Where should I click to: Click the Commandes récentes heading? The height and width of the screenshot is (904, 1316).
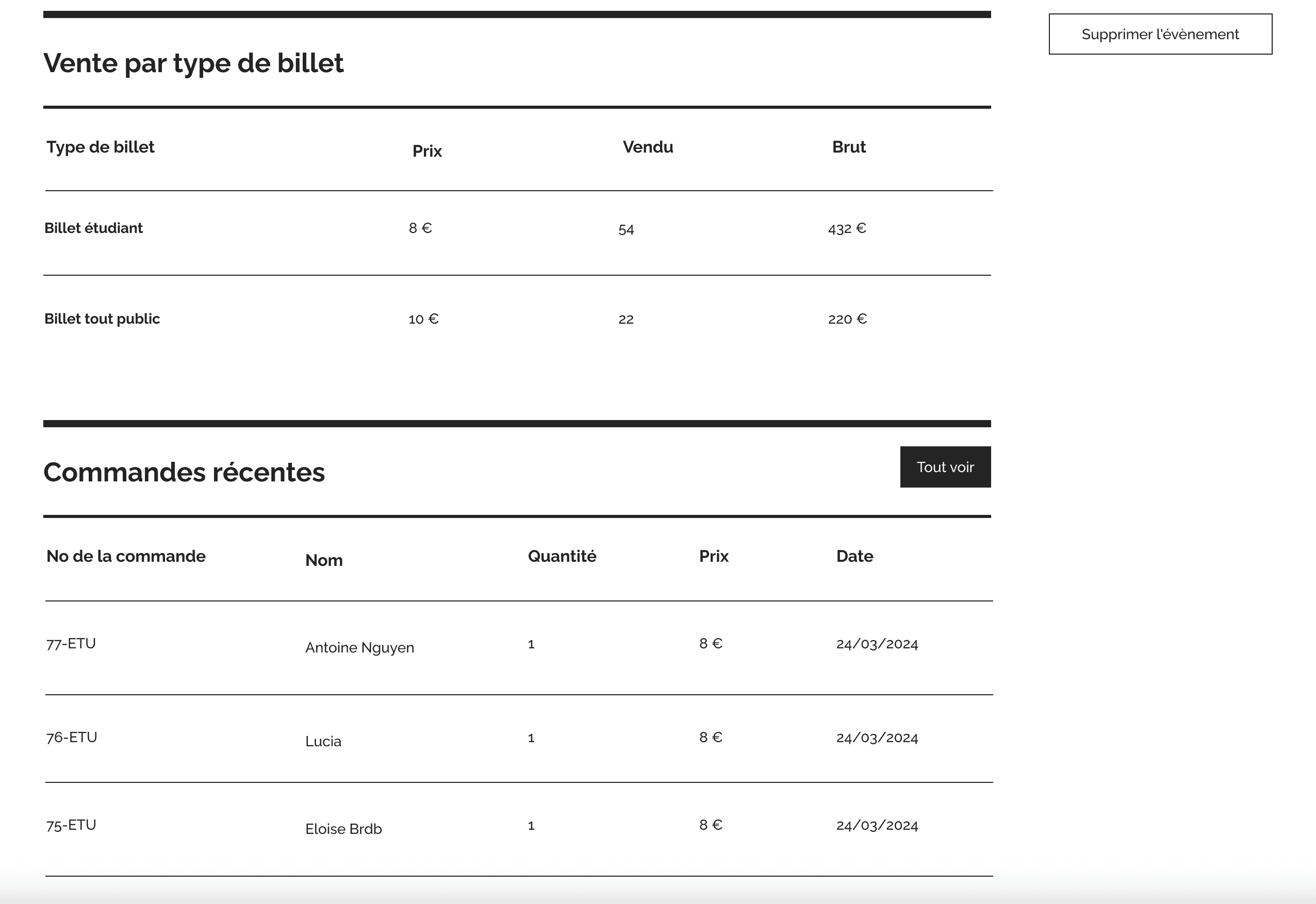[184, 473]
